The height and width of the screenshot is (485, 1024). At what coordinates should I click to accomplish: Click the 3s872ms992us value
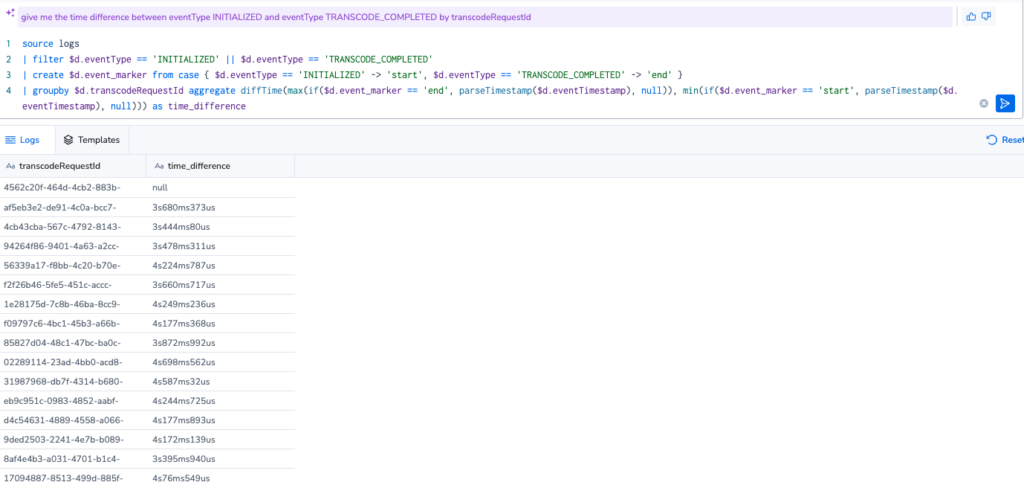(184, 343)
